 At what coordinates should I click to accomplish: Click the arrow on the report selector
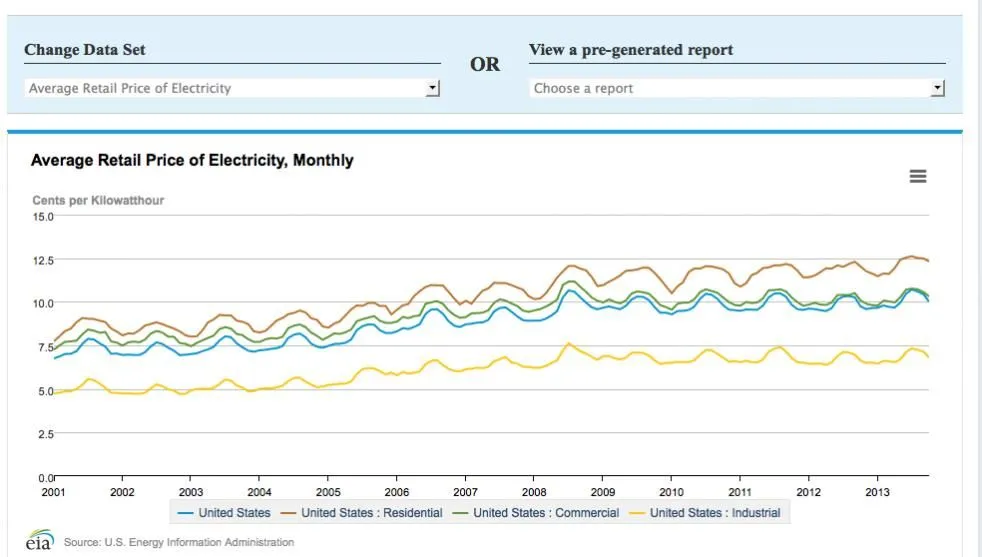(937, 88)
